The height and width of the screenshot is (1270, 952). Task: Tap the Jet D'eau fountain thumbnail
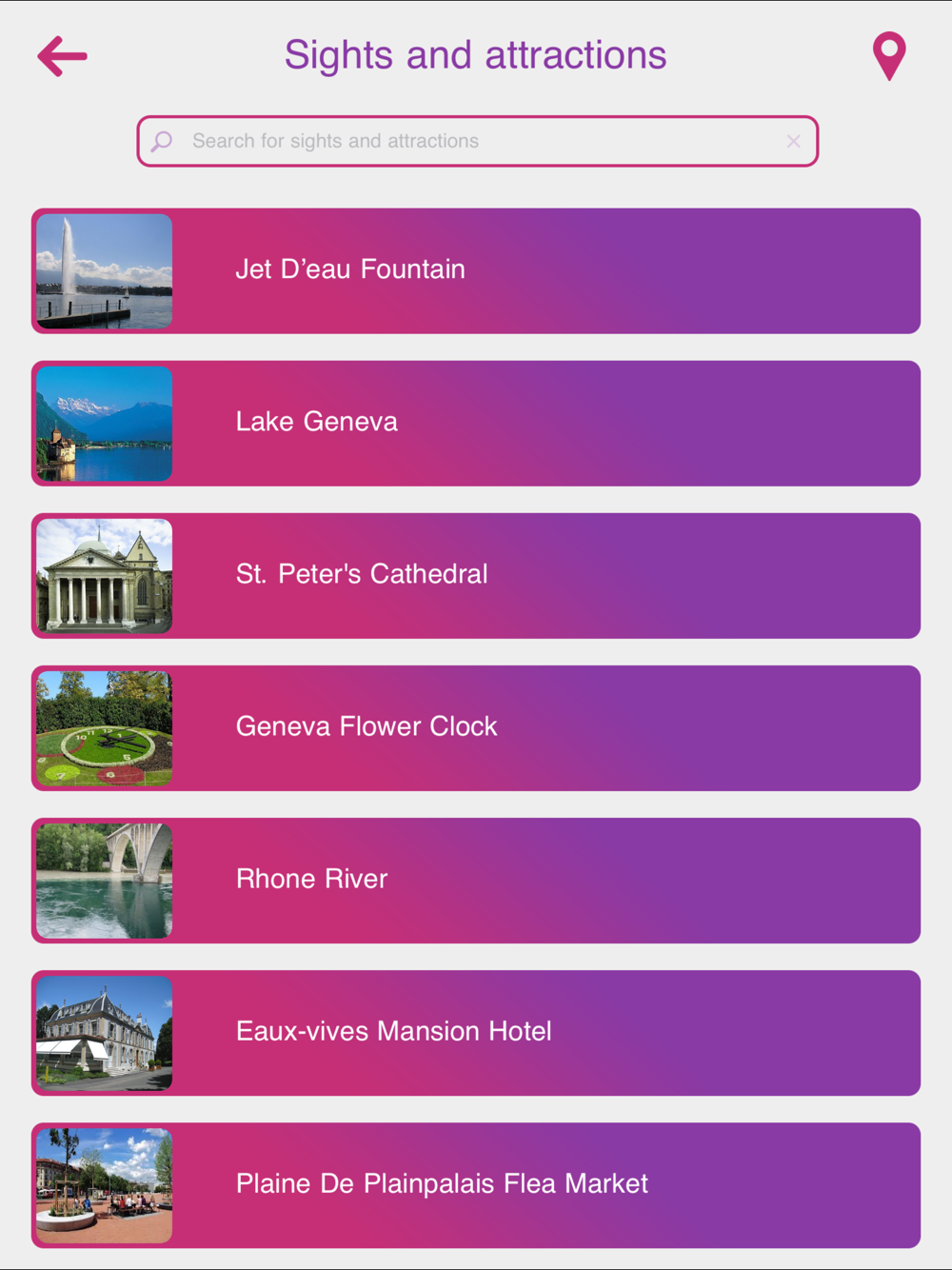click(x=105, y=271)
